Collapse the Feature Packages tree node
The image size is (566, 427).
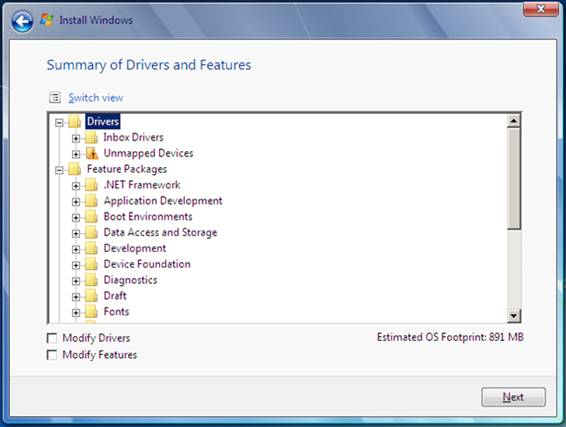pos(59,170)
